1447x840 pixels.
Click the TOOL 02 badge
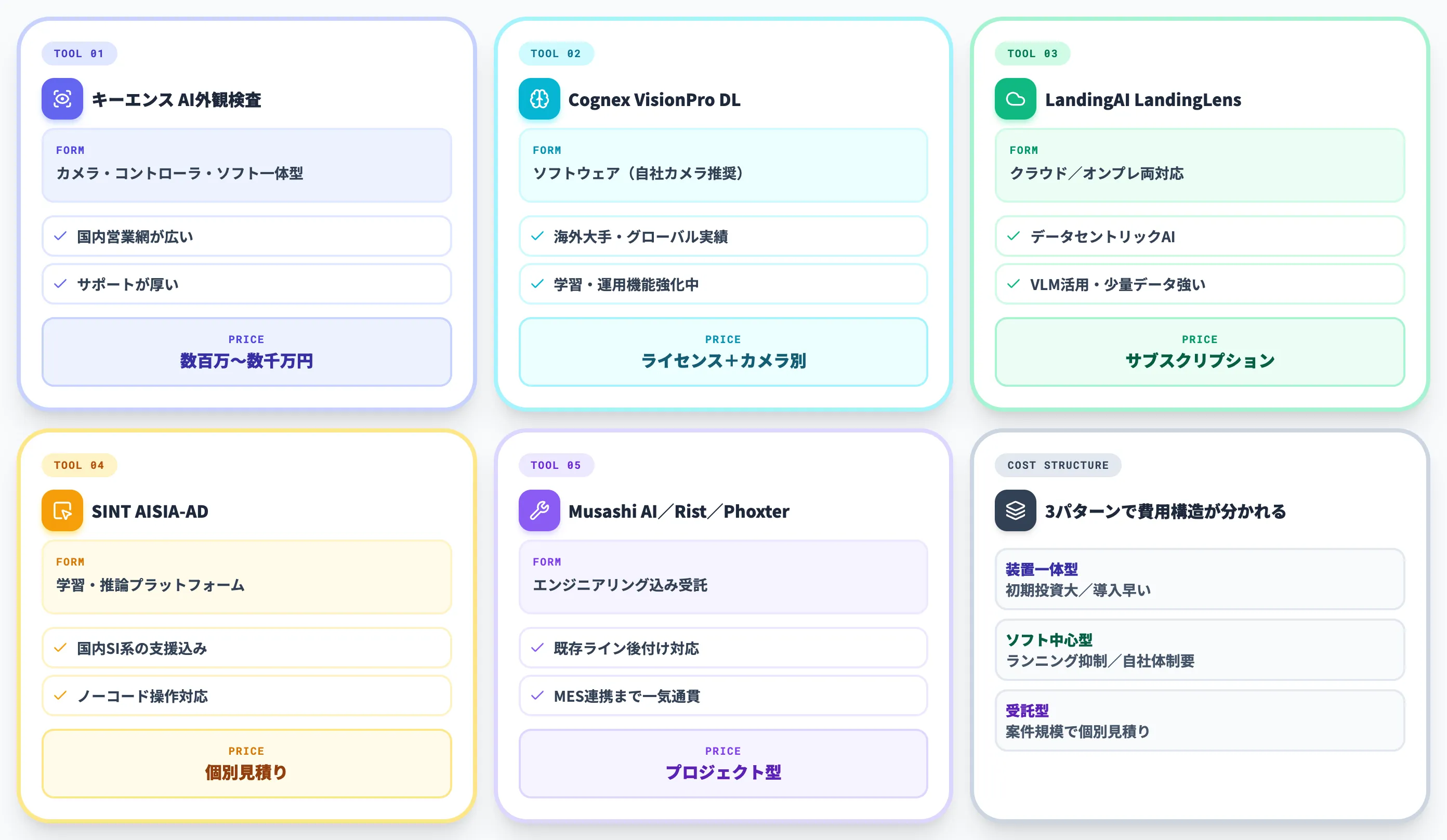(556, 54)
